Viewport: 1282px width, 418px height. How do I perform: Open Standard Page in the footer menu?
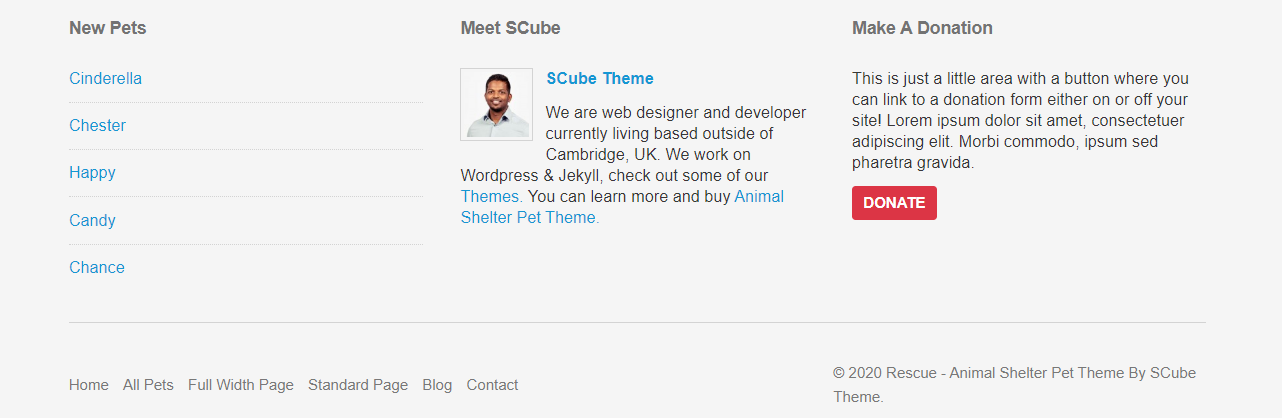(358, 385)
